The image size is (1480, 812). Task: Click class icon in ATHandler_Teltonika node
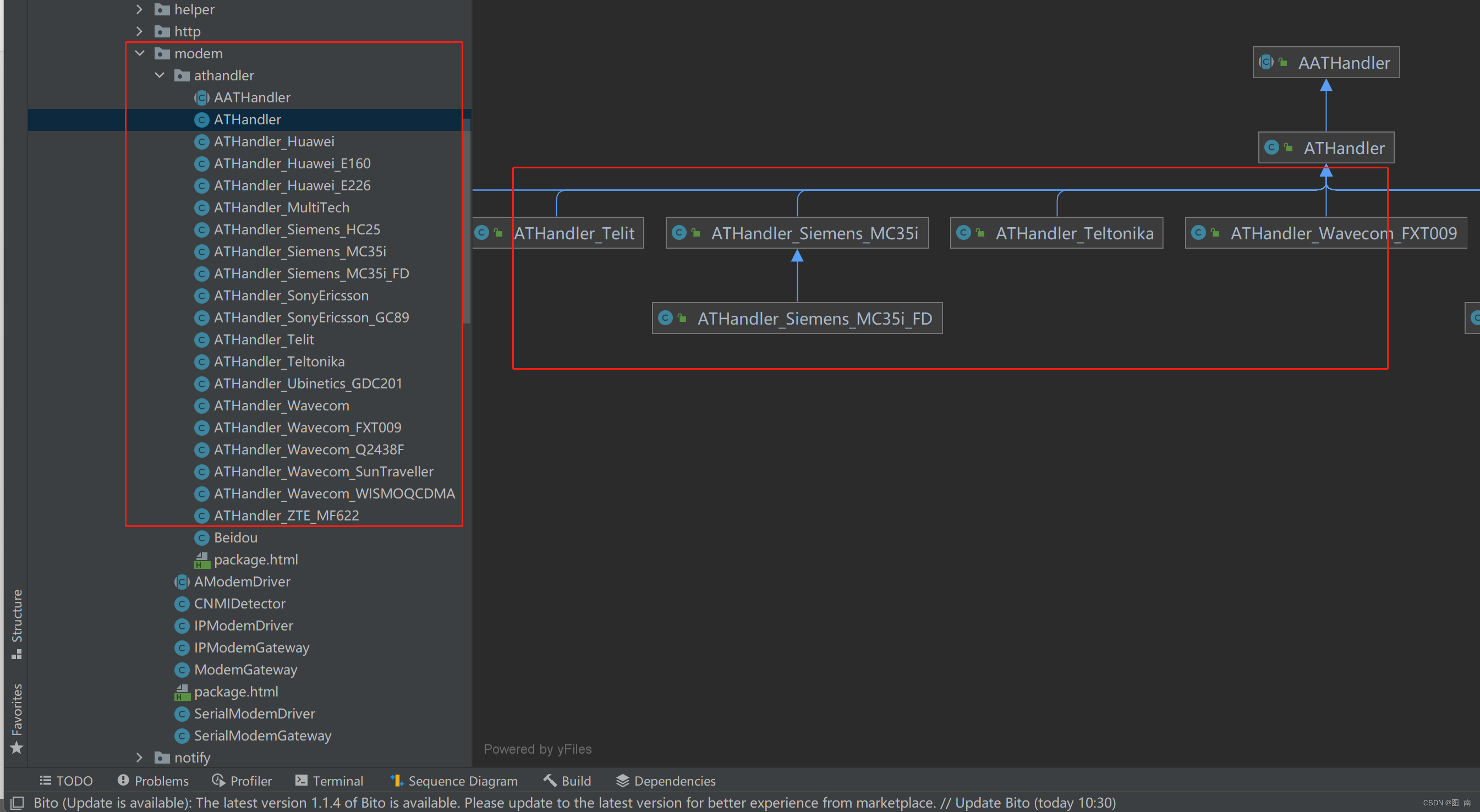[x=963, y=232]
